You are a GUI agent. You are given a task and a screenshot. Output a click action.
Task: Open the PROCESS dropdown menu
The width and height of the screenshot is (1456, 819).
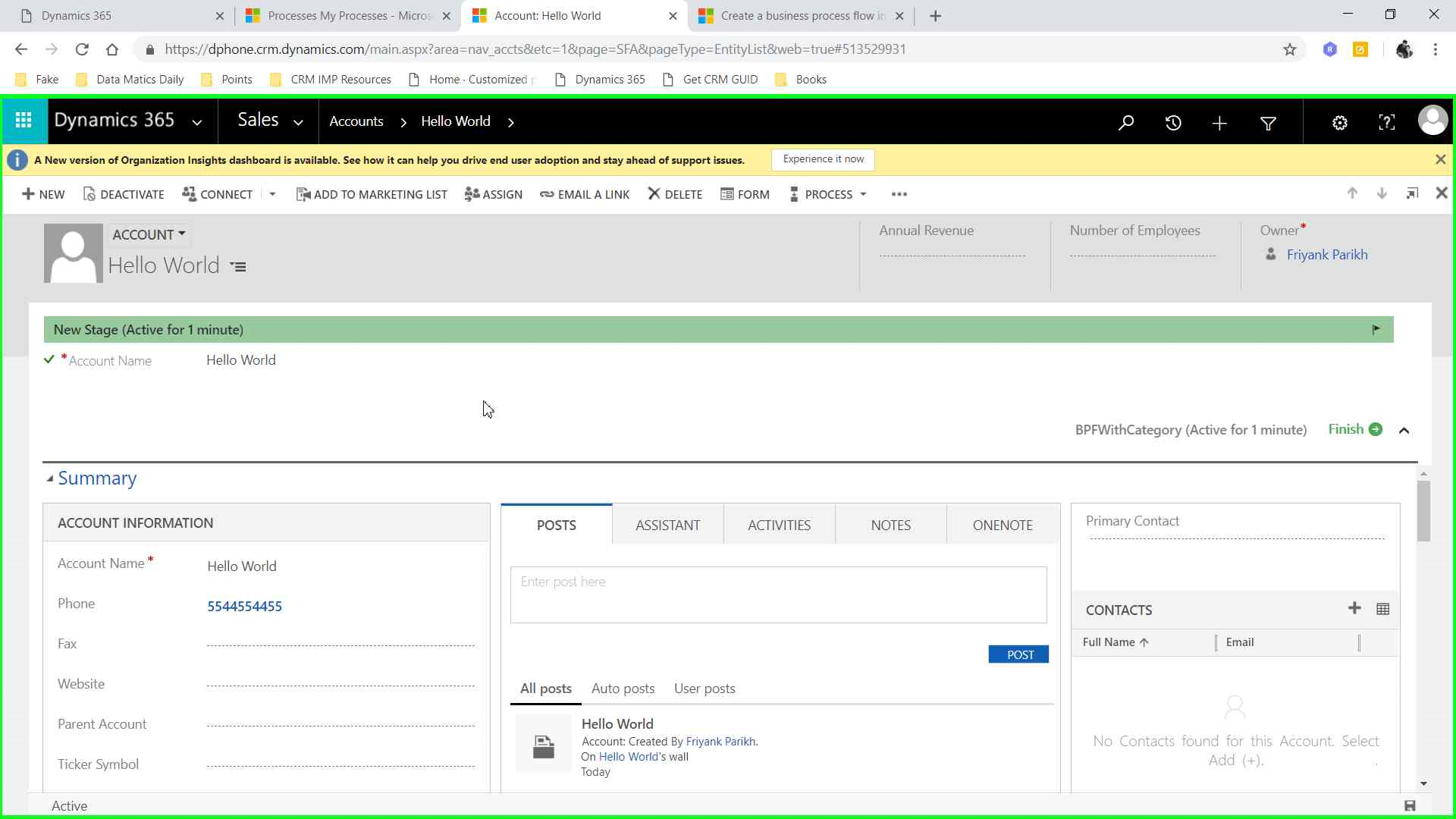coord(828,194)
